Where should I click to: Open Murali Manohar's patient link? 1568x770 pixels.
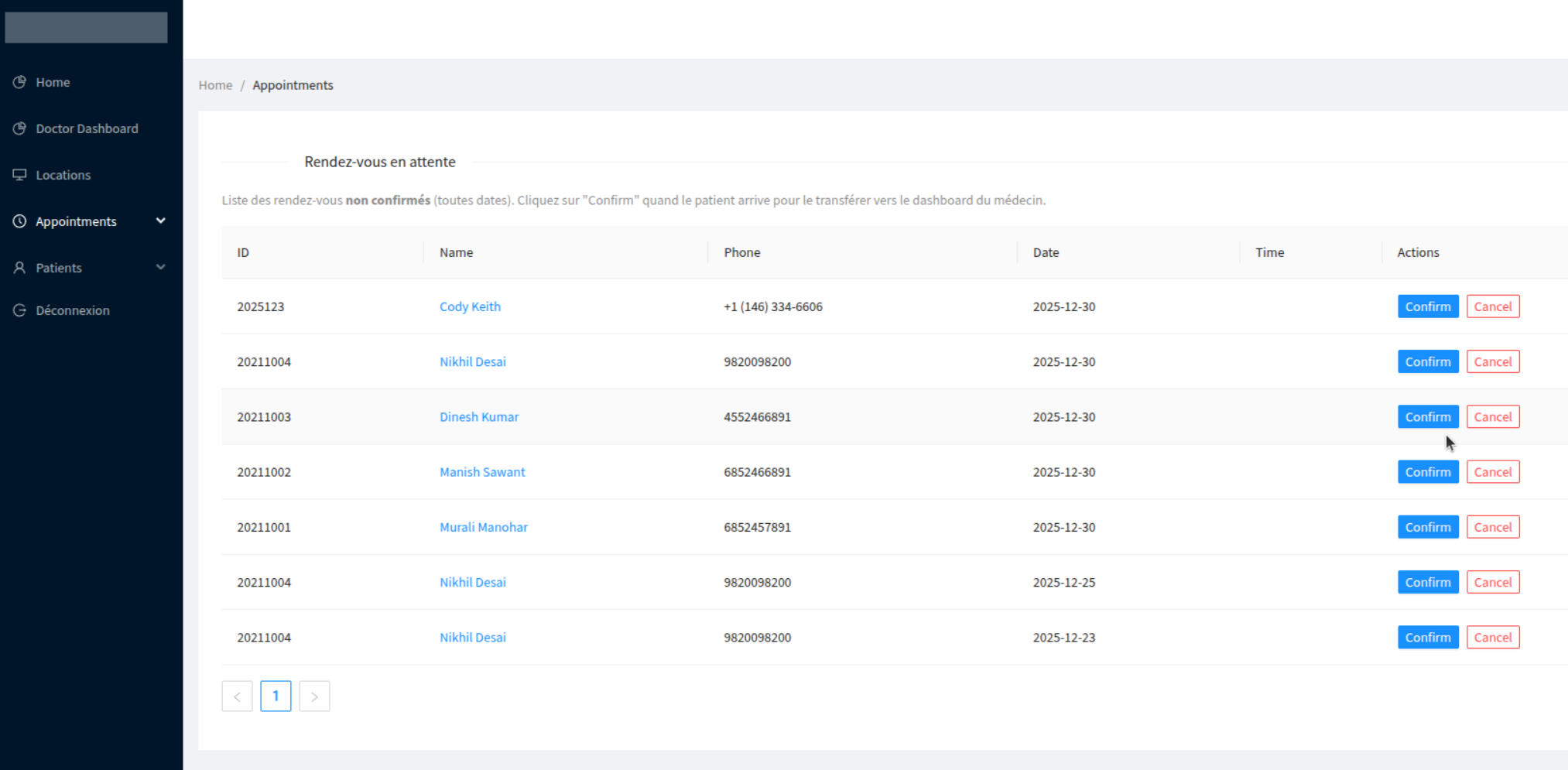tap(483, 527)
